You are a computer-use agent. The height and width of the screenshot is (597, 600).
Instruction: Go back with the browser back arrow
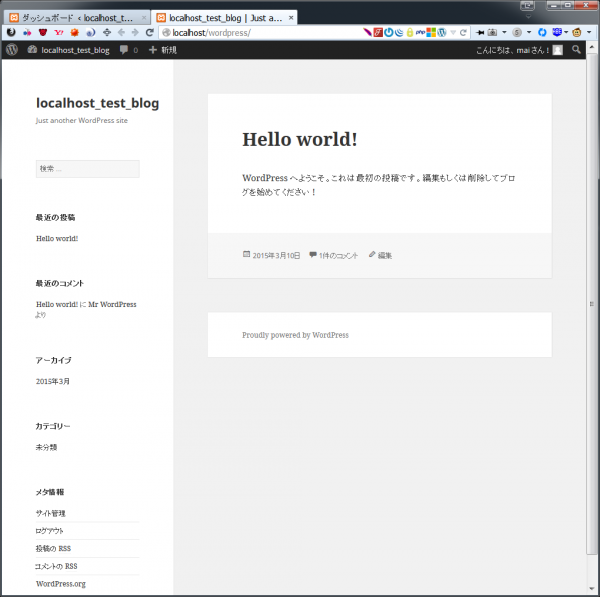(x=121, y=33)
